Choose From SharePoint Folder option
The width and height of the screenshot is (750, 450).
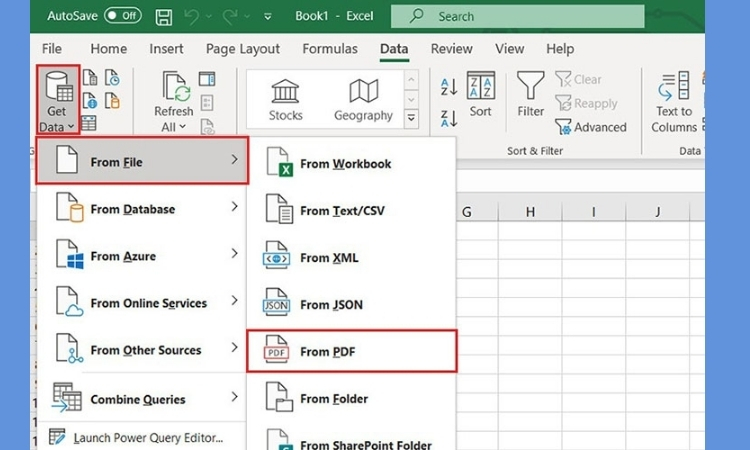(352, 439)
